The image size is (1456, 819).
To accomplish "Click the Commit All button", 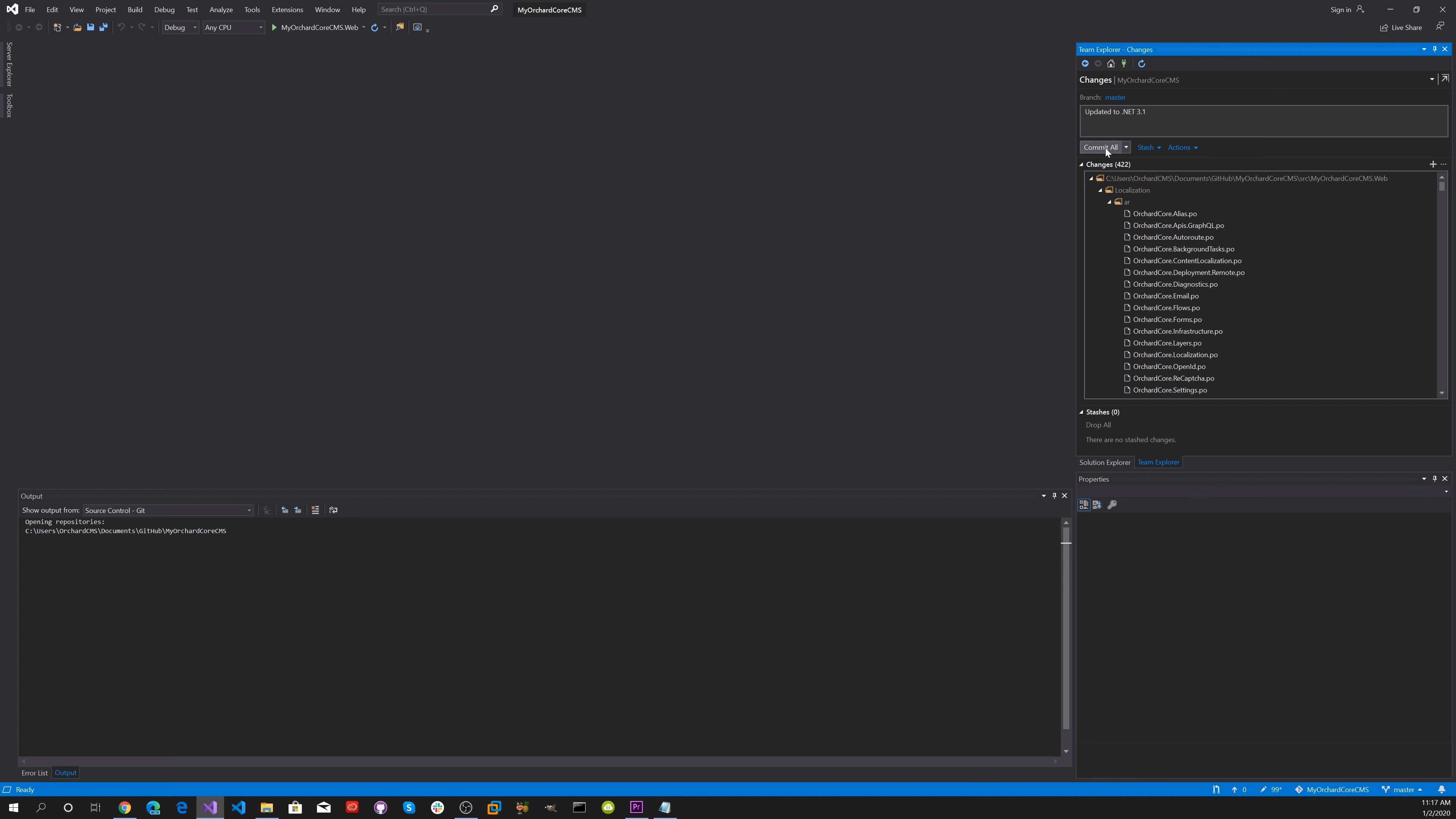I will pyautogui.click(x=1100, y=147).
